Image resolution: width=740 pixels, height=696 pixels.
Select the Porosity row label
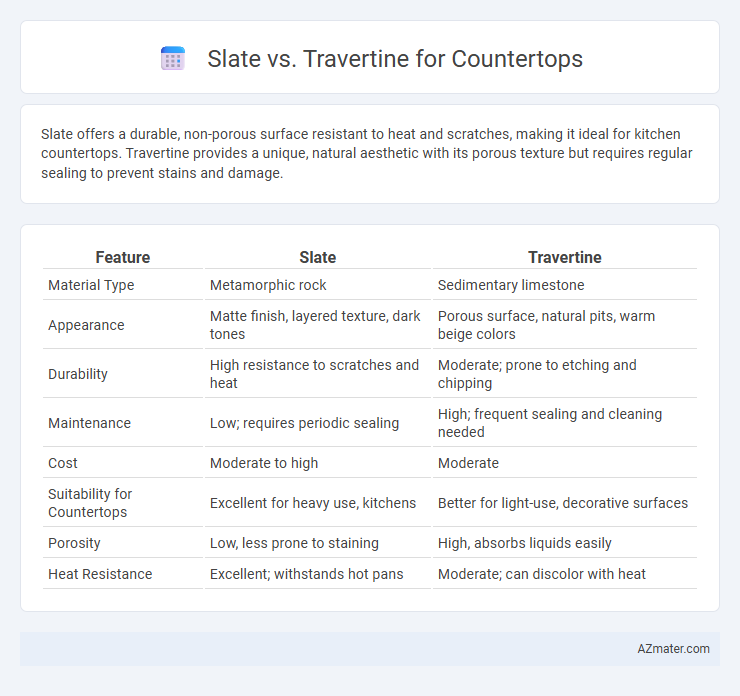74,543
